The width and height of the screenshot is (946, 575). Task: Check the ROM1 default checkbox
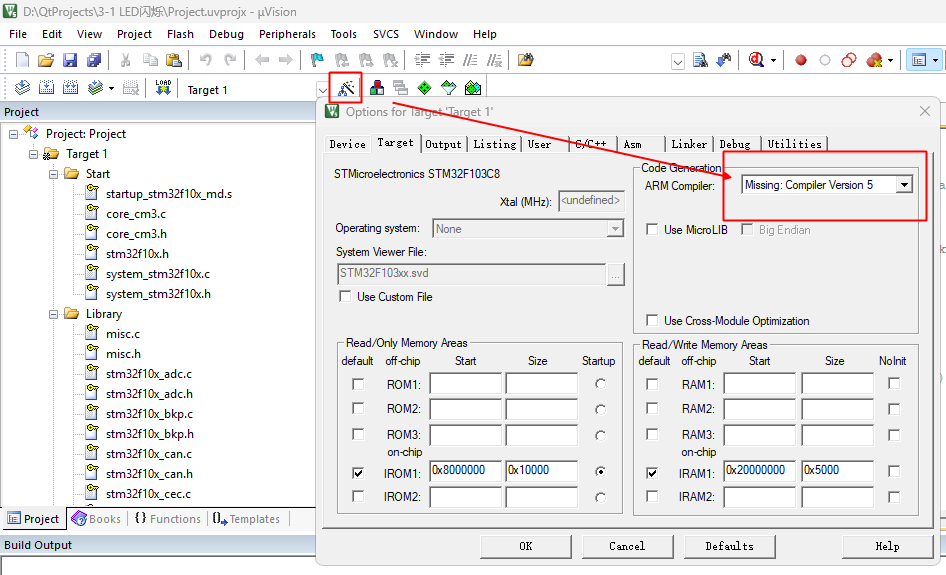(358, 384)
